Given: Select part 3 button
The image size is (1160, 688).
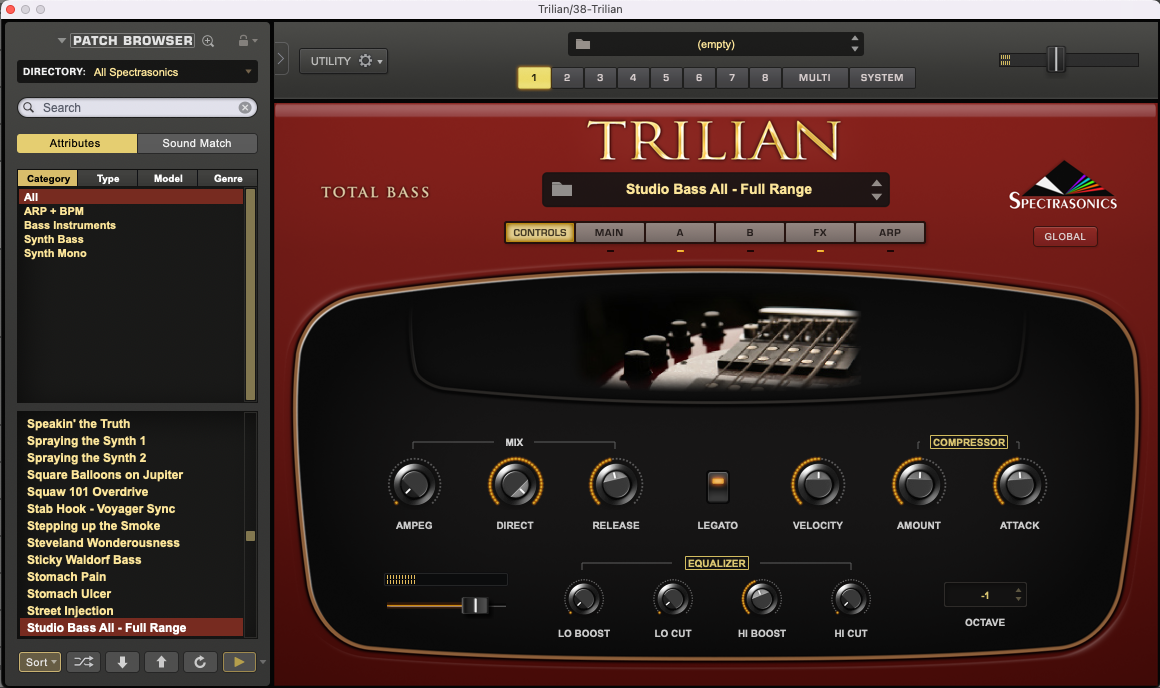Looking at the screenshot, I should (600, 78).
